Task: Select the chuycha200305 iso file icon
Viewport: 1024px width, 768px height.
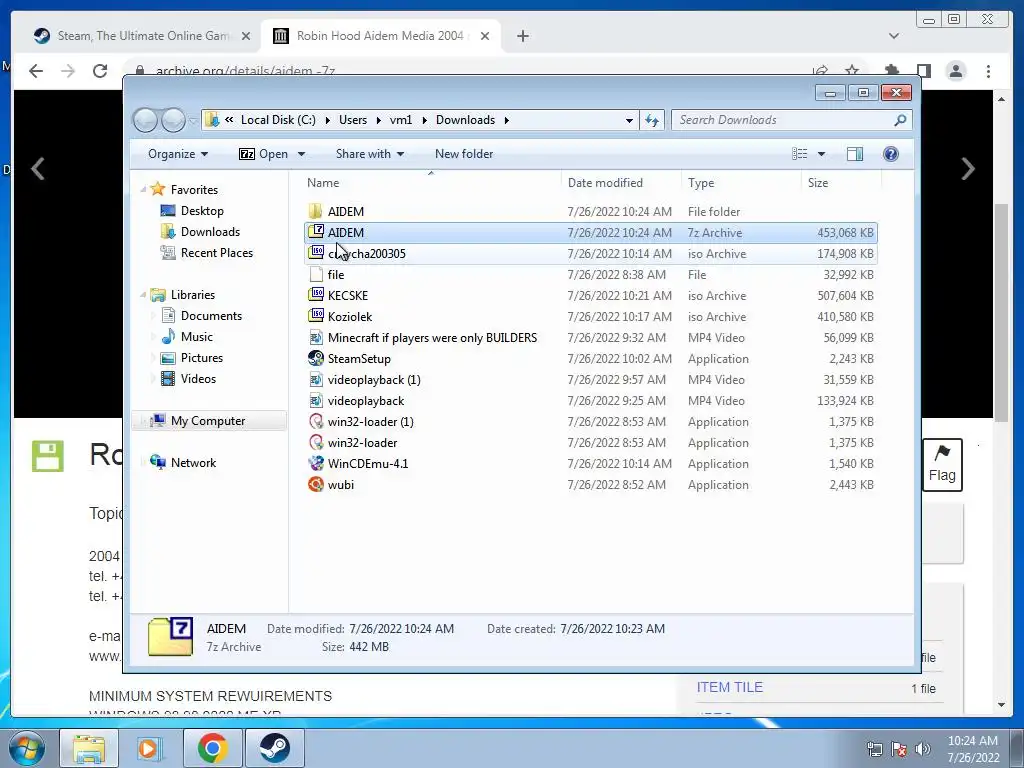Action: point(316,253)
